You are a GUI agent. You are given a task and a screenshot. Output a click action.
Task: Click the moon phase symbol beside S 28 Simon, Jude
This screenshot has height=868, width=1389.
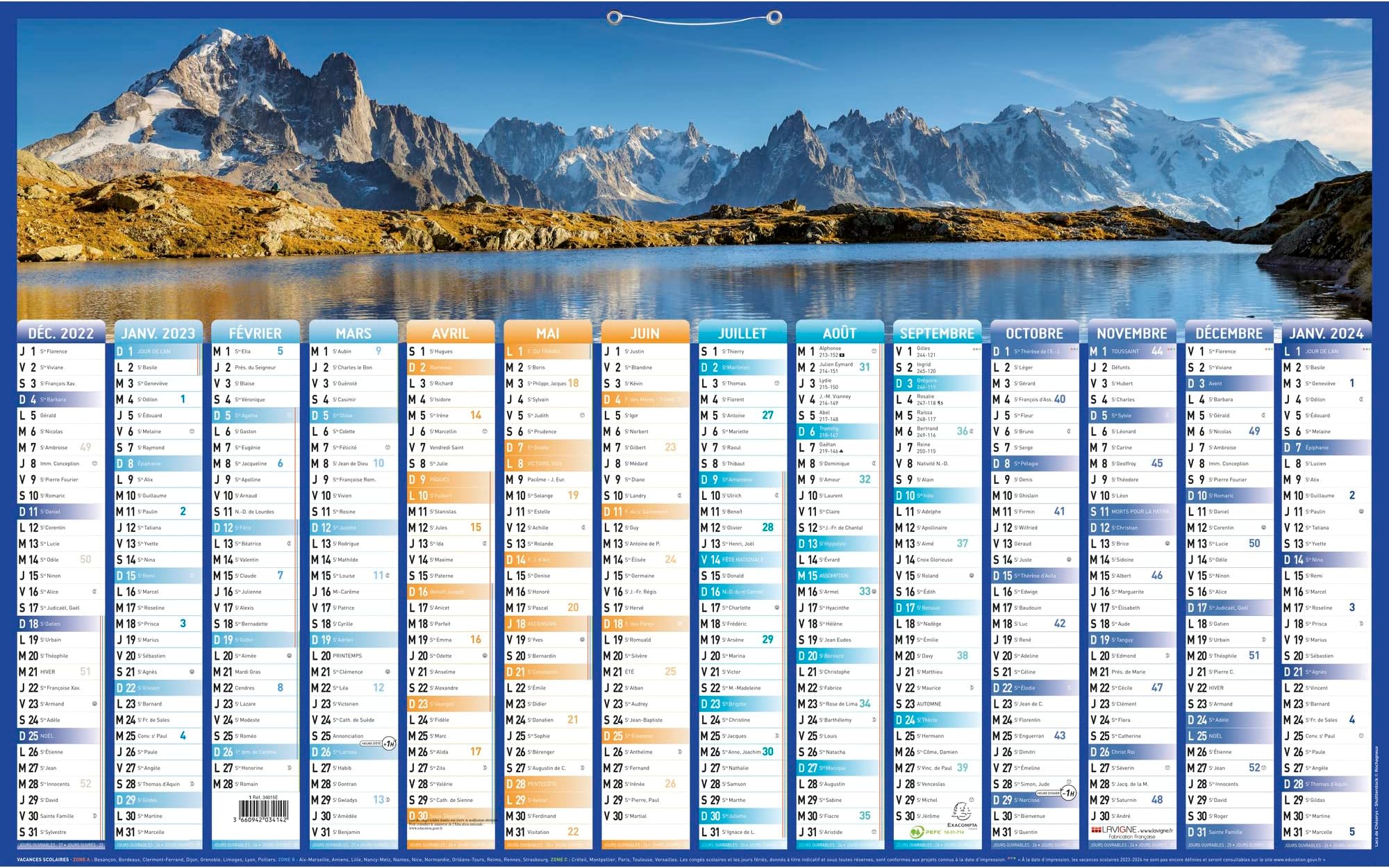tap(1068, 782)
